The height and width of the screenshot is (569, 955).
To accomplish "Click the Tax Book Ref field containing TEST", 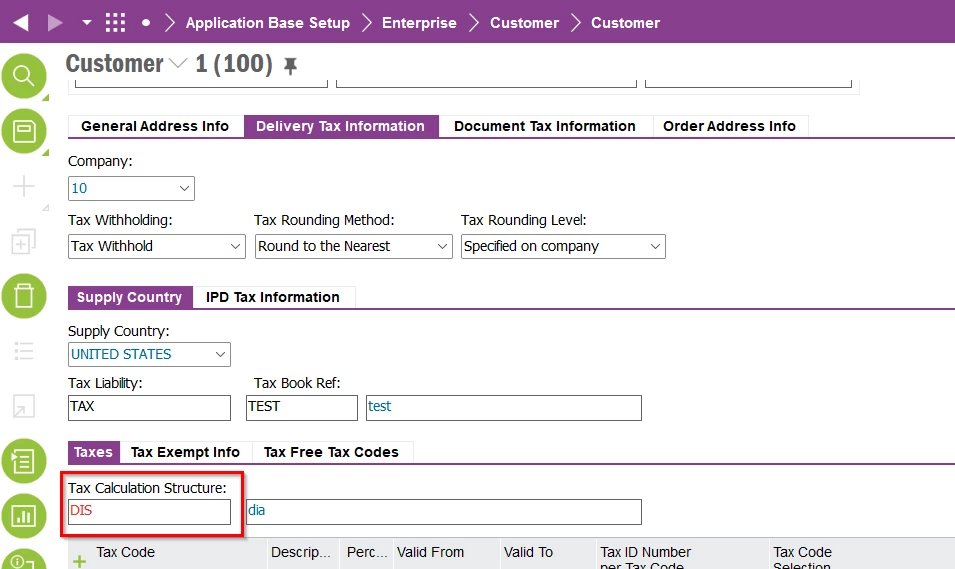I will [302, 408].
